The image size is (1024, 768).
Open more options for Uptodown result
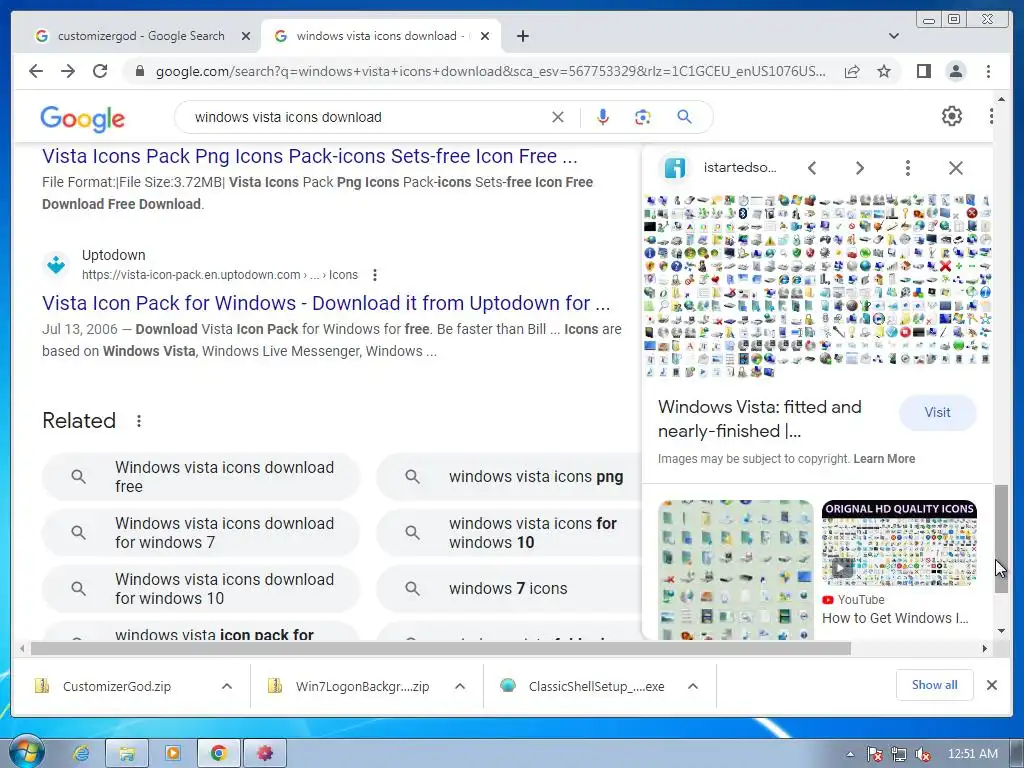coord(375,275)
